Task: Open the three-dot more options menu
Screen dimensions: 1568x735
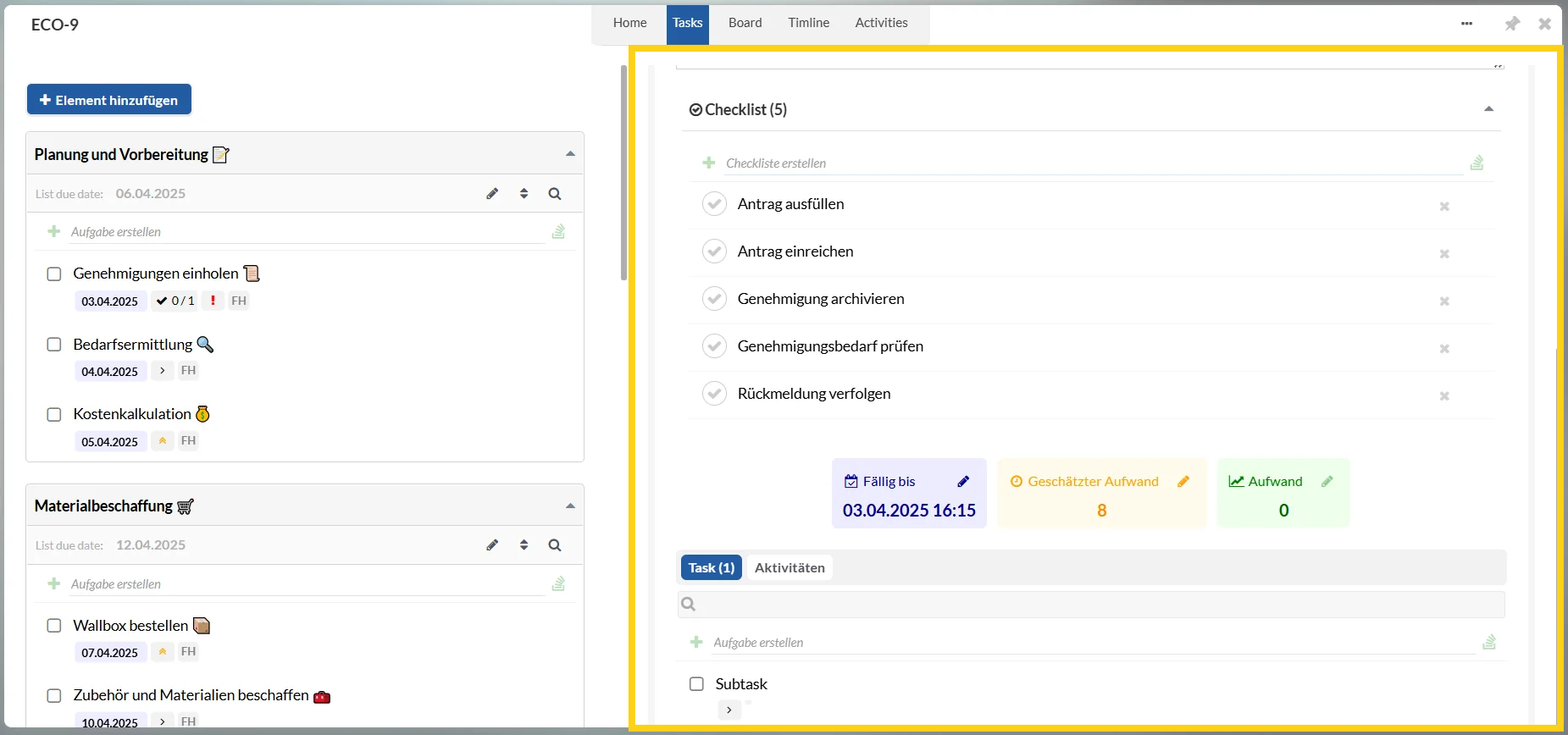Action: (x=1466, y=24)
